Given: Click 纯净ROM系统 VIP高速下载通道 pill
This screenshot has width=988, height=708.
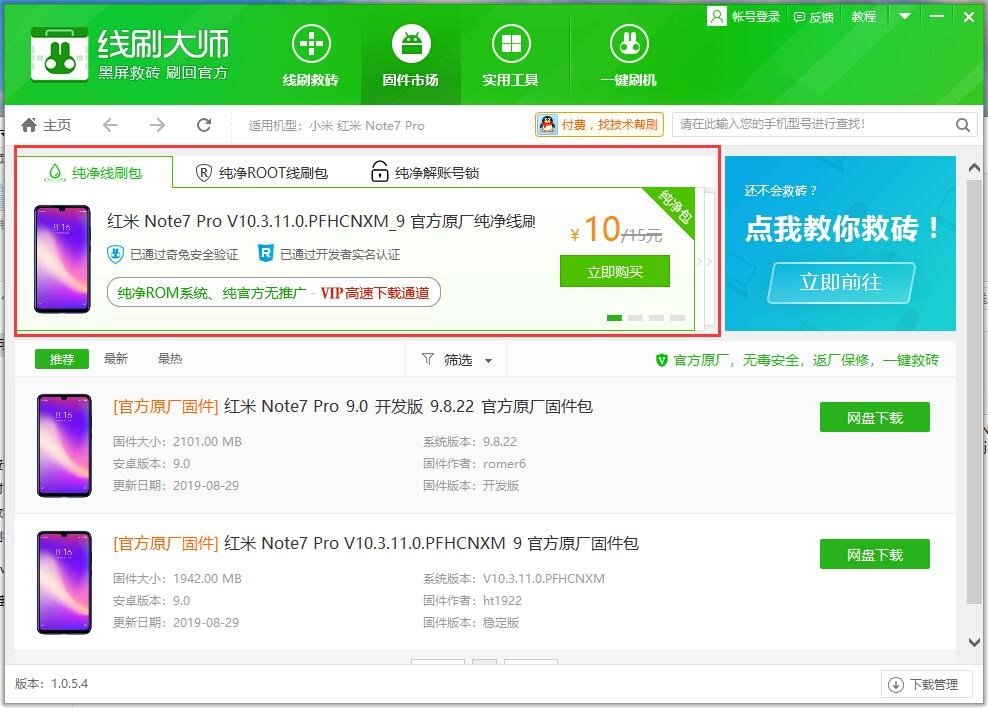Looking at the screenshot, I should tap(273, 292).
